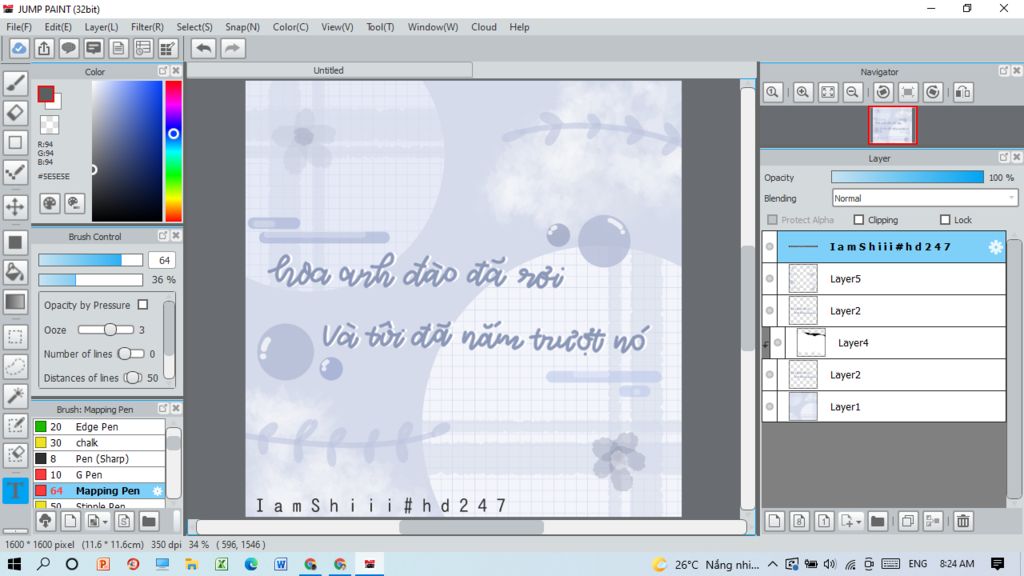The height and width of the screenshot is (576, 1024).
Task: Select Layer5 in the Layer panel
Action: (x=884, y=279)
